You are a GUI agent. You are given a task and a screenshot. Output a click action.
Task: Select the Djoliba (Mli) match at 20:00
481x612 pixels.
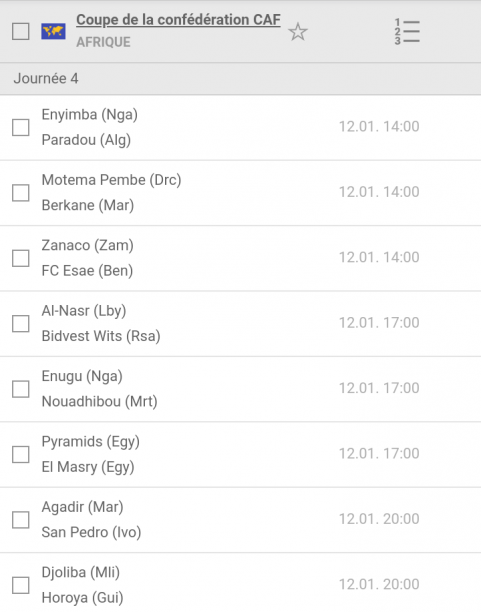tap(240, 584)
